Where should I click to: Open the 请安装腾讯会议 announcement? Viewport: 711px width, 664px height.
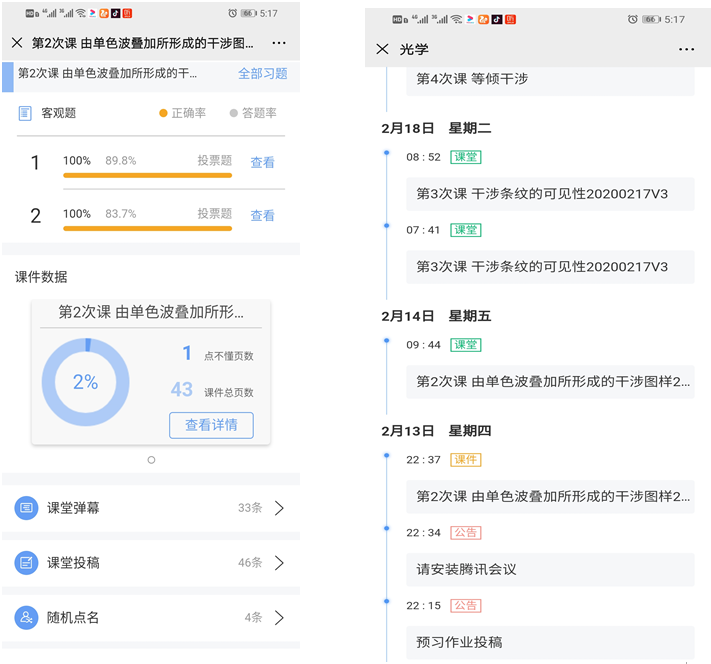pyautogui.click(x=550, y=569)
